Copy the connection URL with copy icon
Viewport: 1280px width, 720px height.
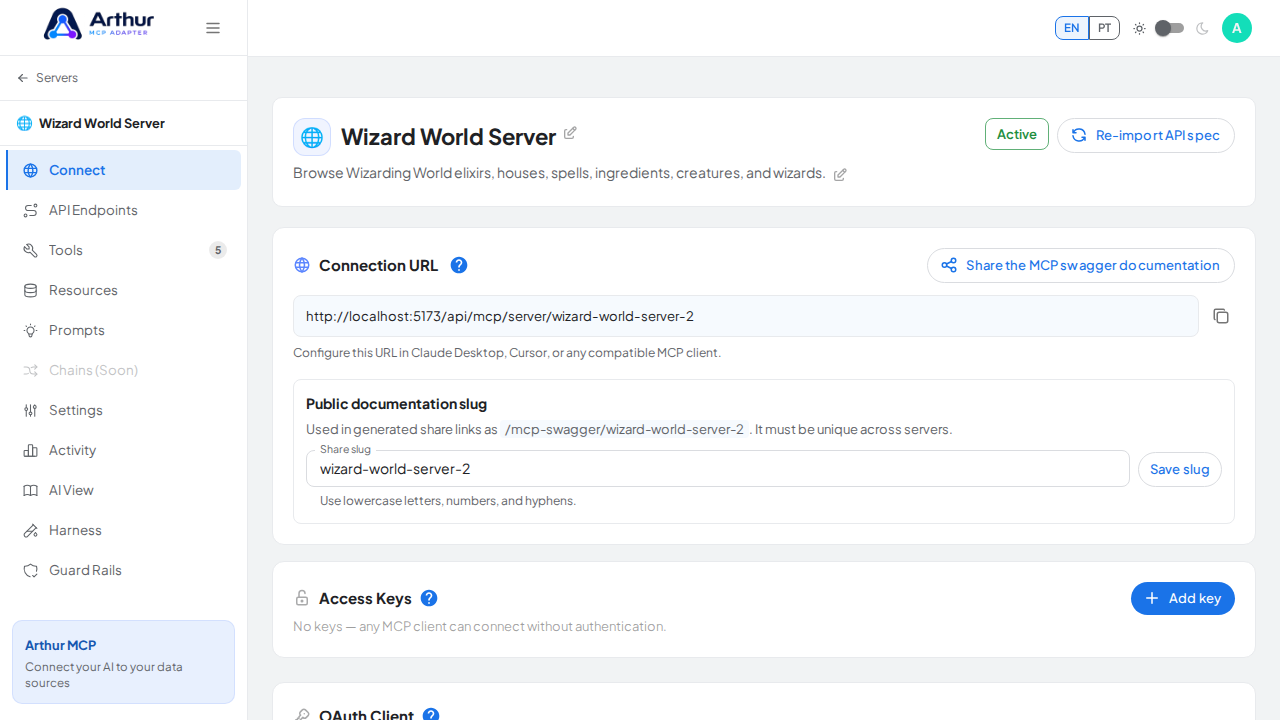pyautogui.click(x=1221, y=316)
